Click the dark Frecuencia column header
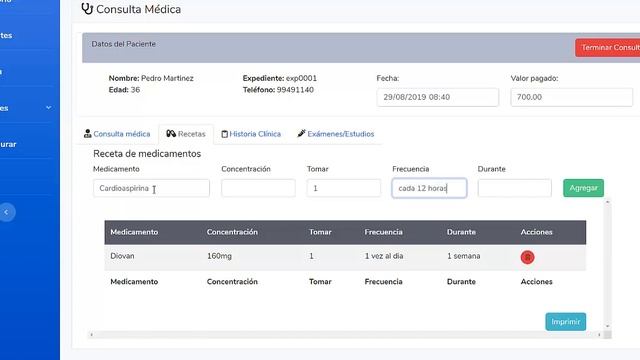Image resolution: width=640 pixels, height=360 pixels. tap(383, 232)
